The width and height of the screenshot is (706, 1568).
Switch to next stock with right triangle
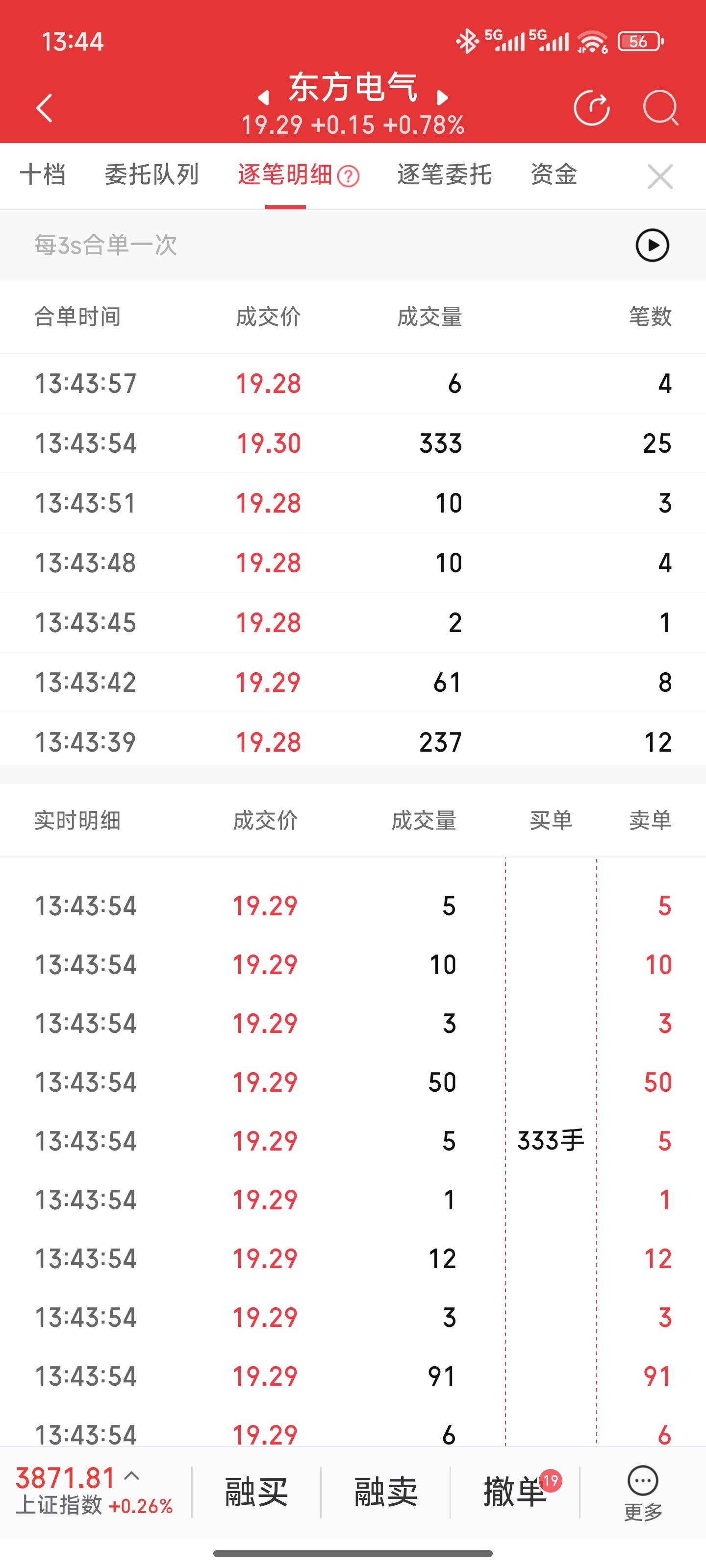(443, 98)
